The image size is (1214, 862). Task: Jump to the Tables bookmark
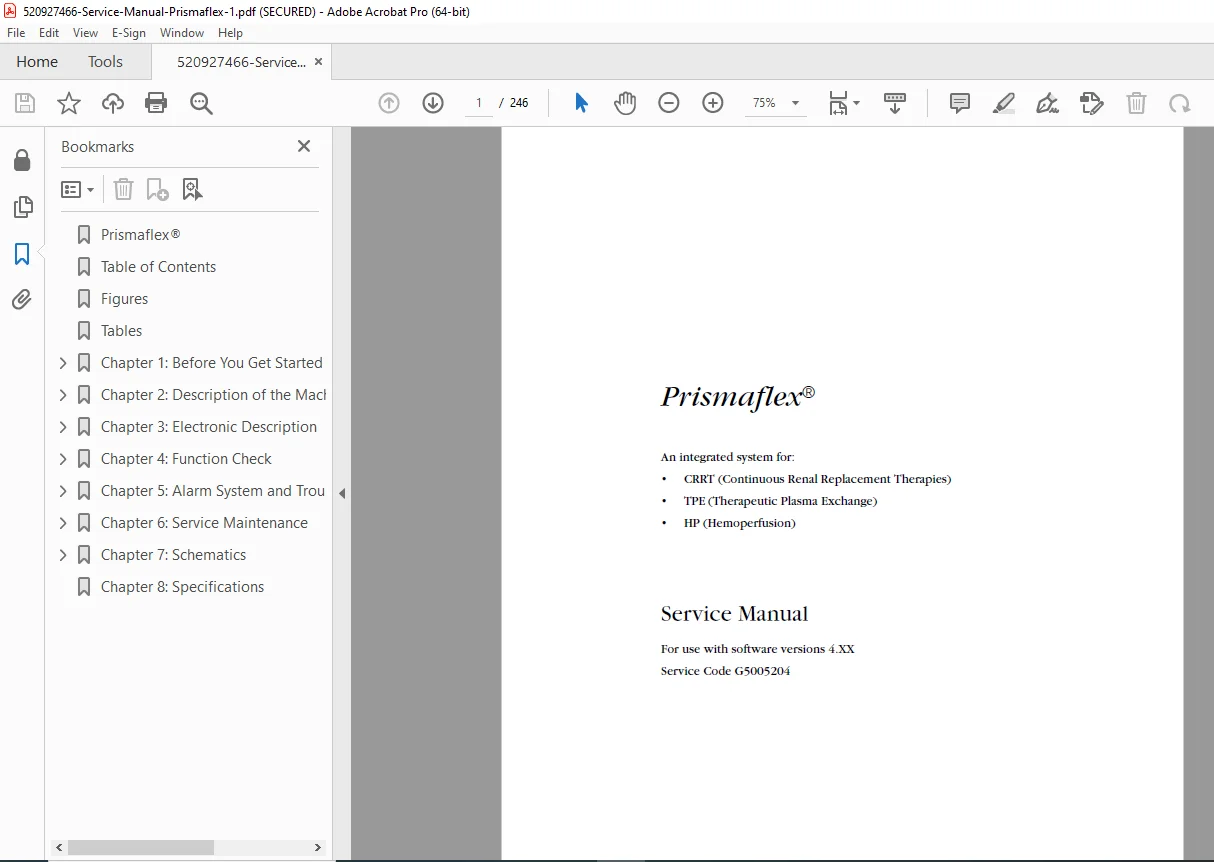[121, 331]
